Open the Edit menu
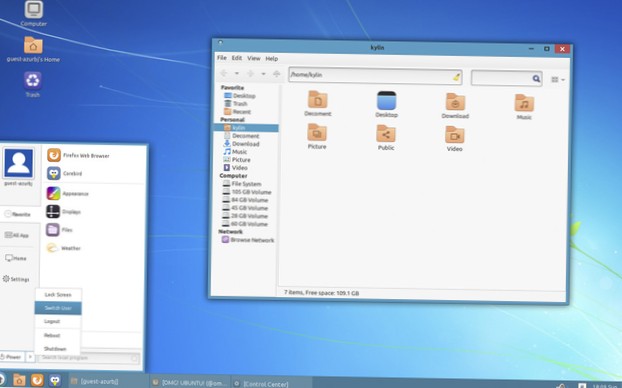 pyautogui.click(x=237, y=58)
